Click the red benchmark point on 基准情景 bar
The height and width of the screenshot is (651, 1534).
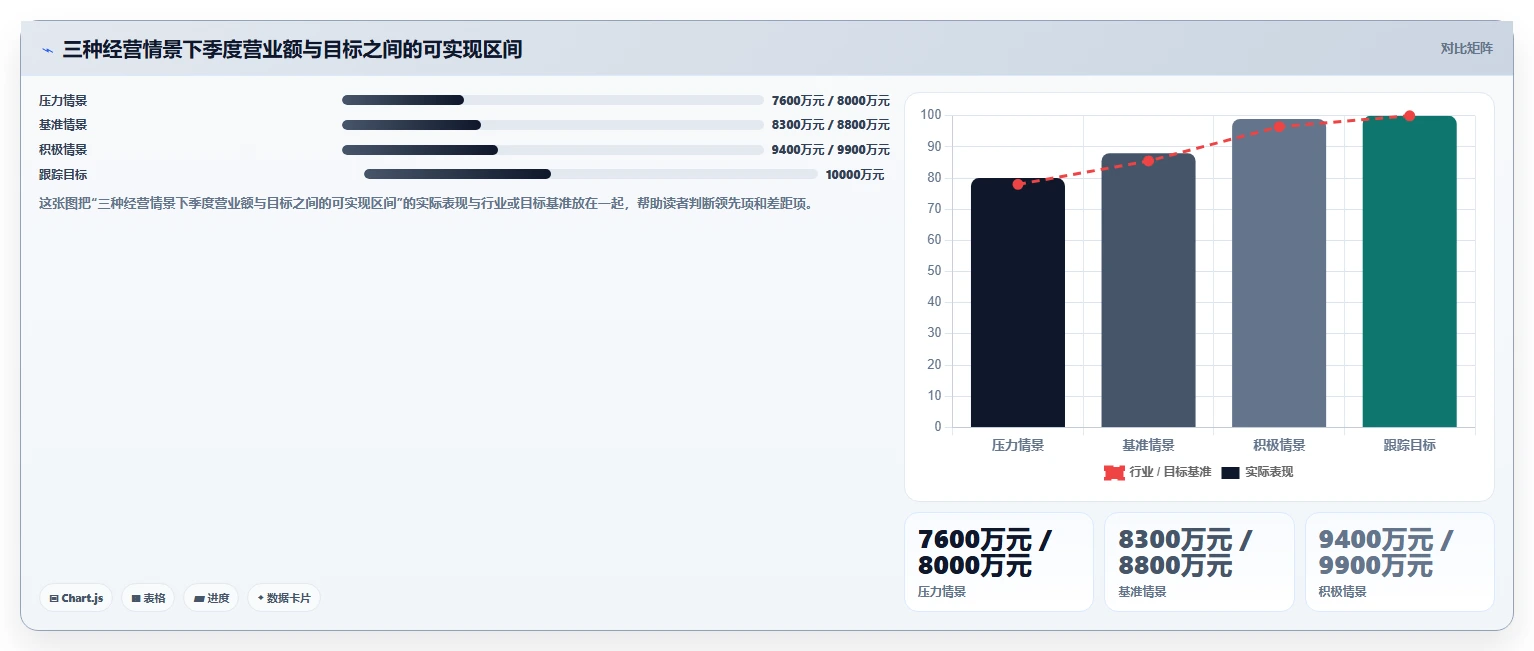pos(1148,161)
